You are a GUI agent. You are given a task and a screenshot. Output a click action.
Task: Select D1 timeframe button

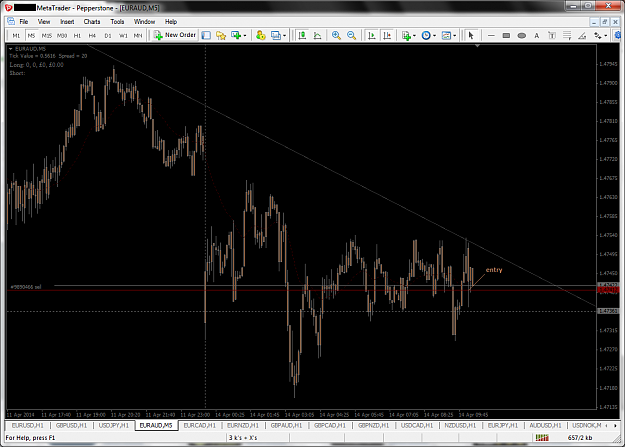pos(108,35)
